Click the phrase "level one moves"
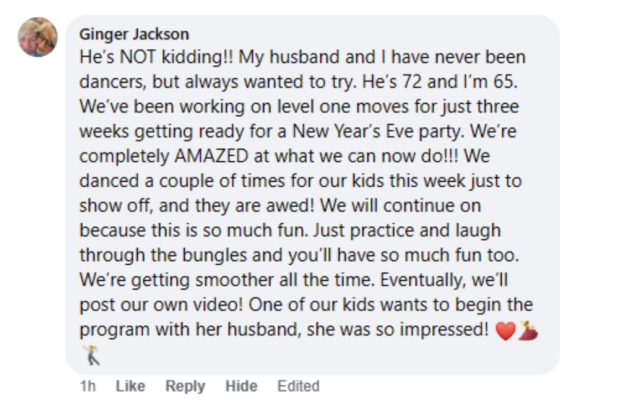Screen dimensions: 619x400 (336, 109)
